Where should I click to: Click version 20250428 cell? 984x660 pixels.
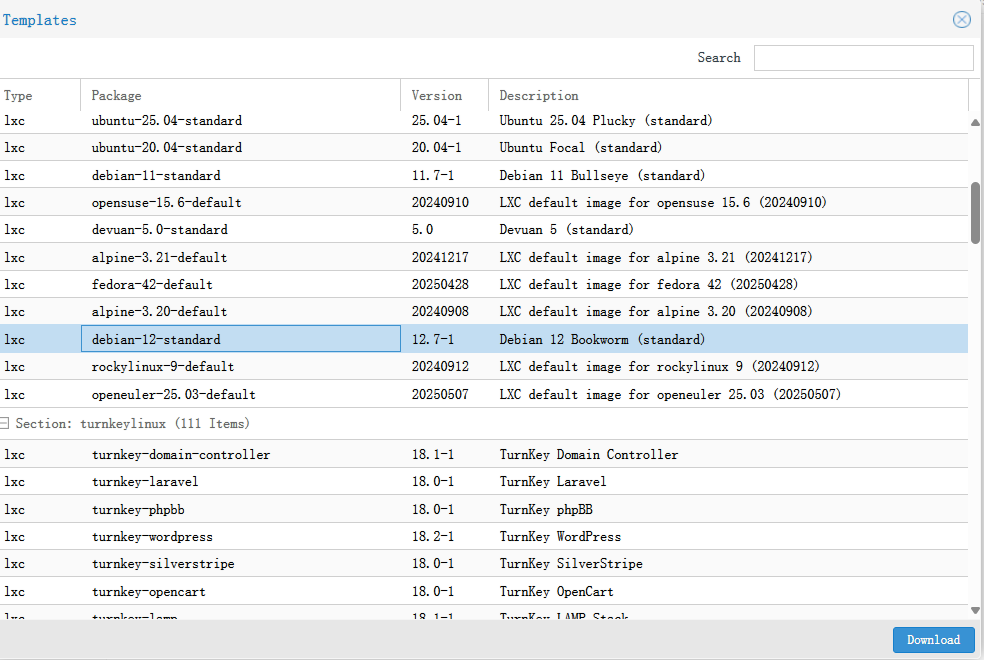coord(440,285)
